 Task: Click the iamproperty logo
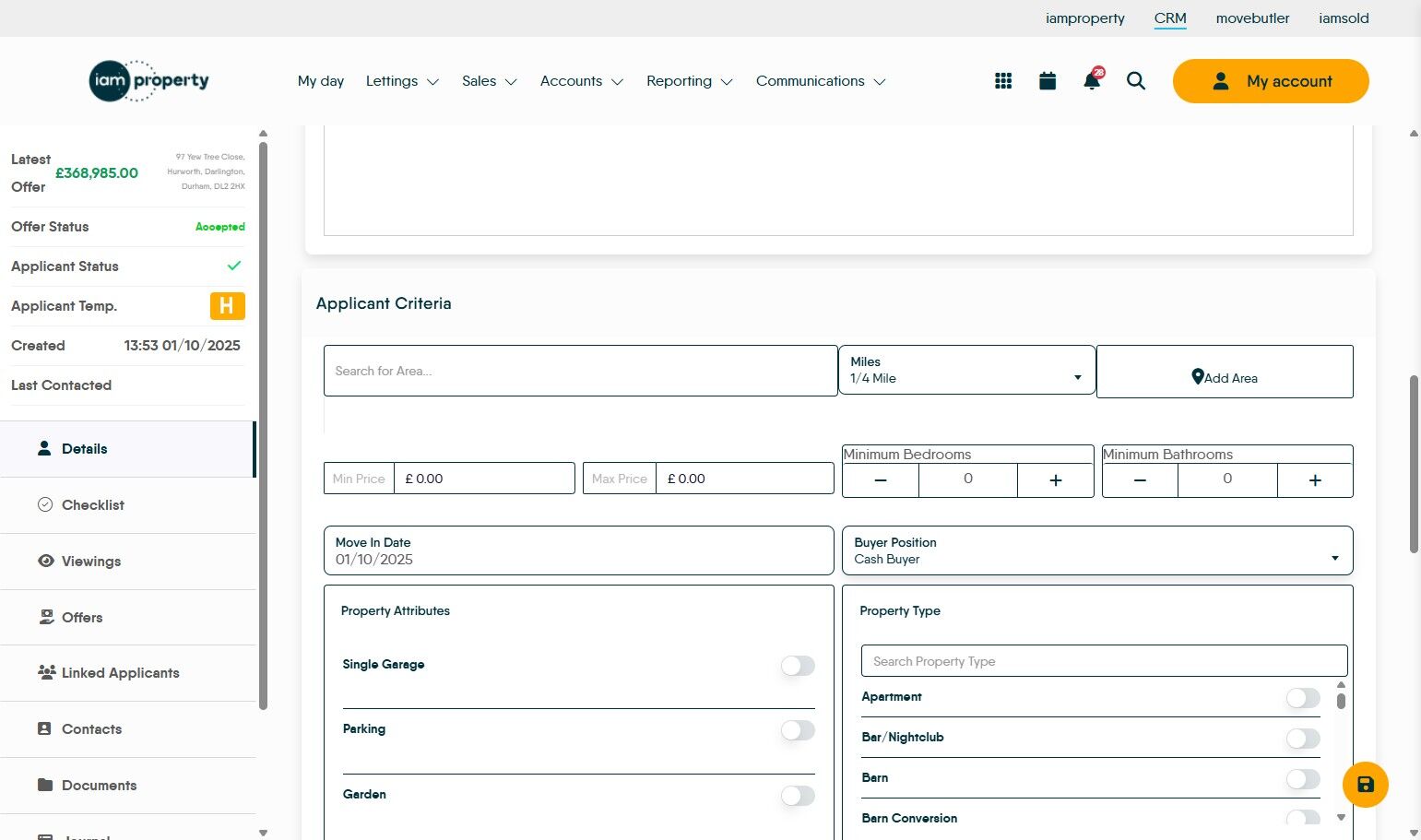(148, 81)
